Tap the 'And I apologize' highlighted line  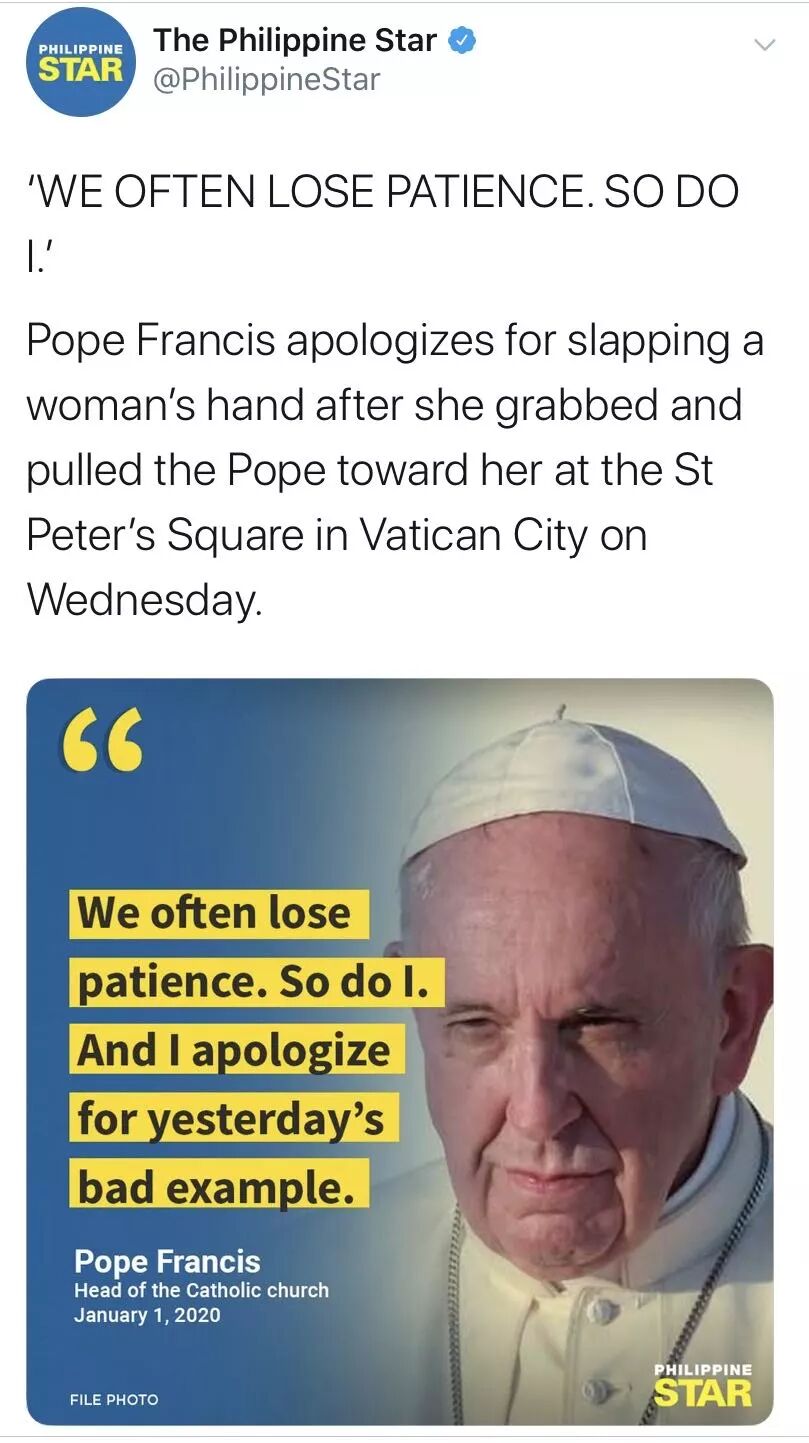[x=237, y=1050]
